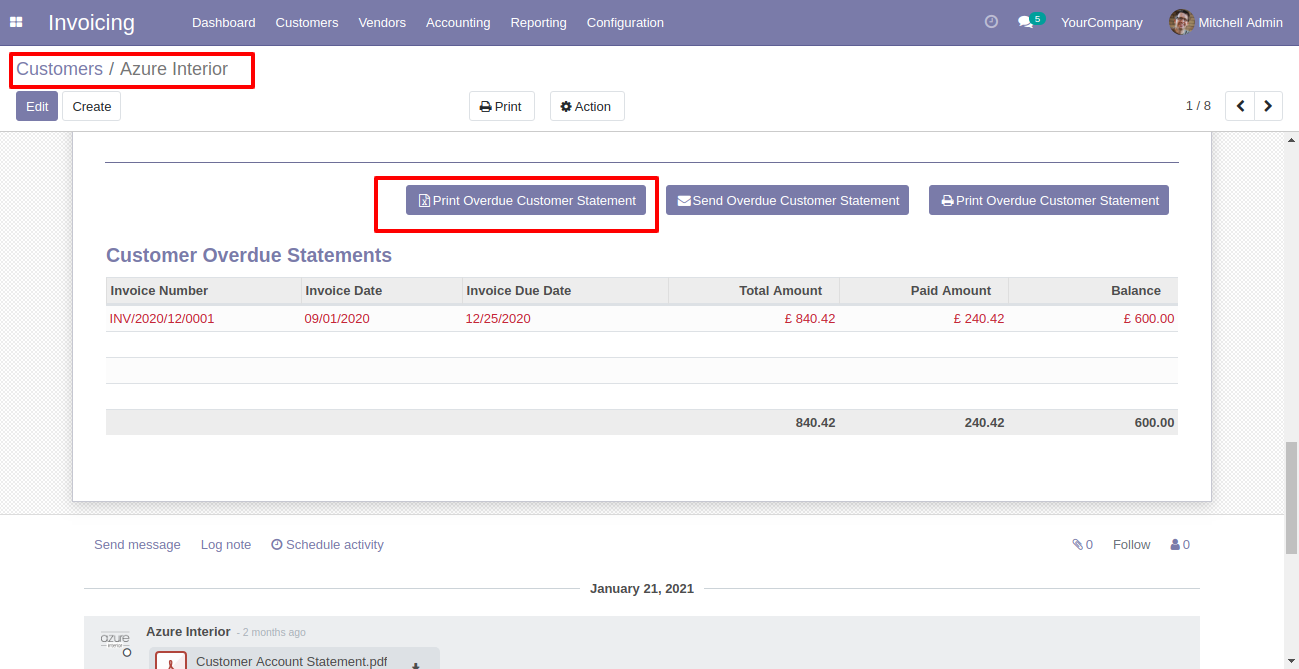Image resolution: width=1299 pixels, height=669 pixels.
Task: Open the Reporting menu
Action: pos(538,22)
